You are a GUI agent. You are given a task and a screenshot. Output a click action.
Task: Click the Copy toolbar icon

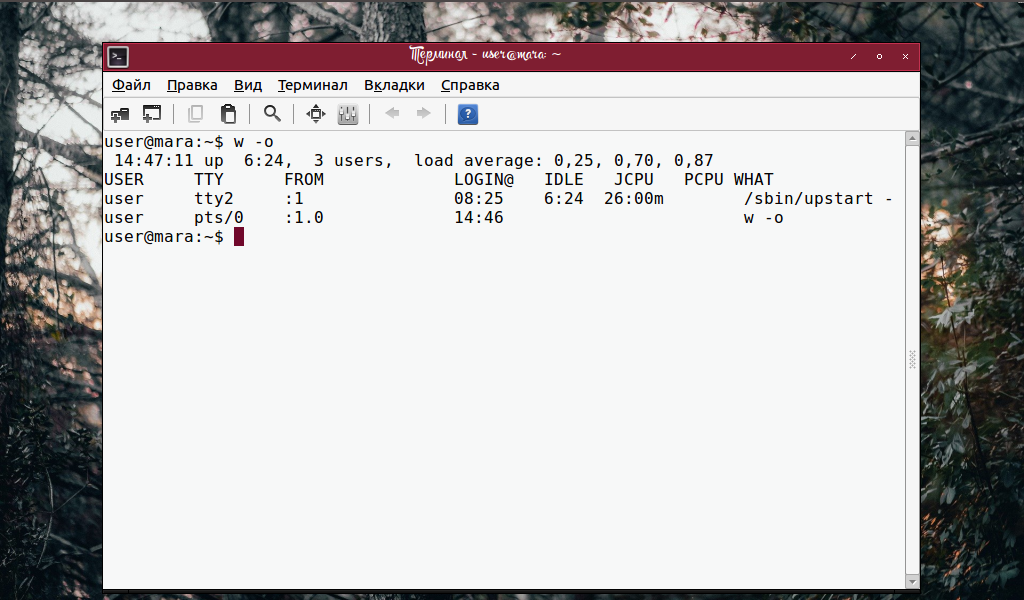[x=195, y=113]
